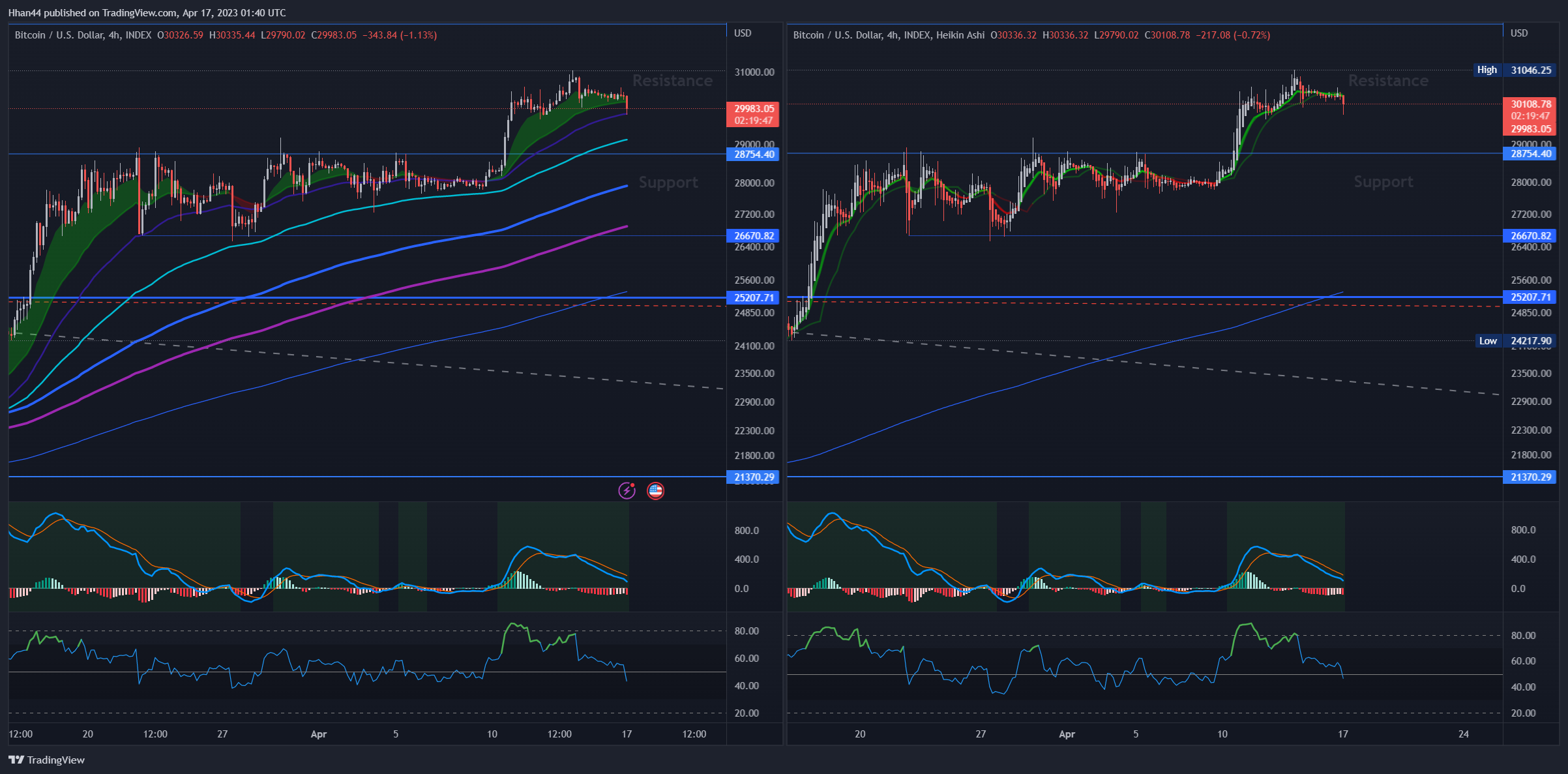Click the left chart Support label
The height and width of the screenshot is (774, 1568).
coord(668,182)
